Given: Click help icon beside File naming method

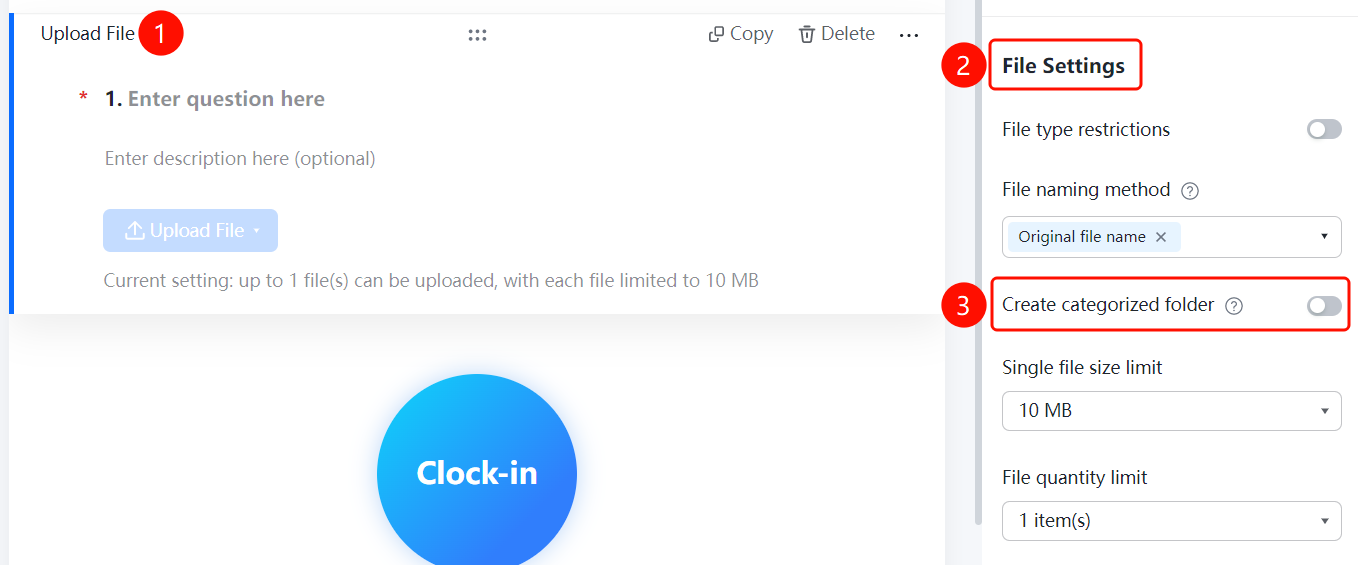Looking at the screenshot, I should [x=1190, y=190].
